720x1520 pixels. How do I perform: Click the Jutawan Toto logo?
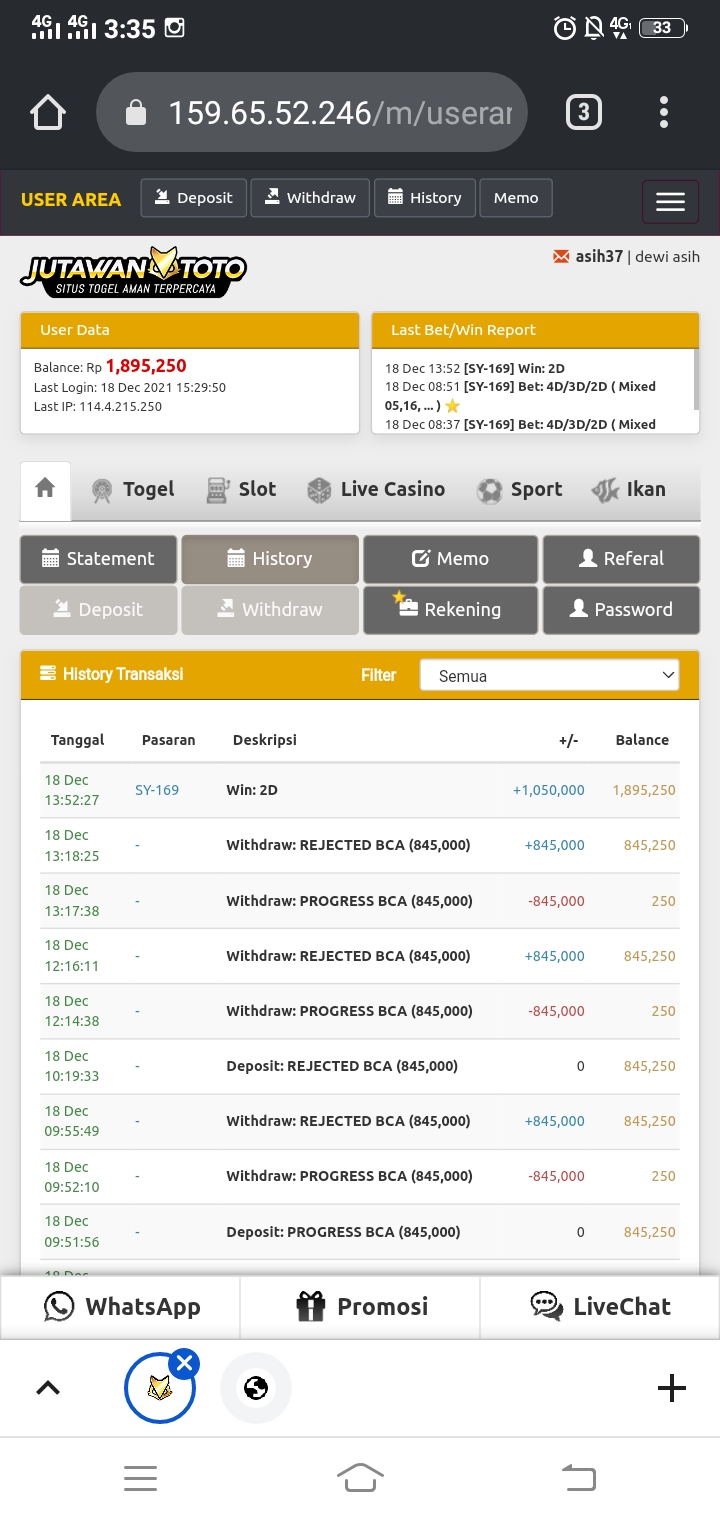tap(133, 271)
